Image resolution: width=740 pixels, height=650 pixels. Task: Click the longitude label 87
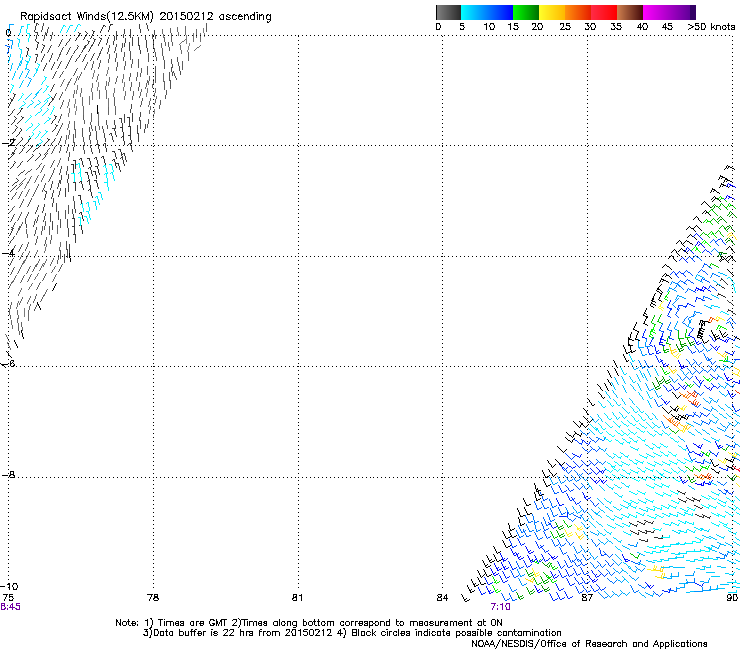(x=587, y=597)
